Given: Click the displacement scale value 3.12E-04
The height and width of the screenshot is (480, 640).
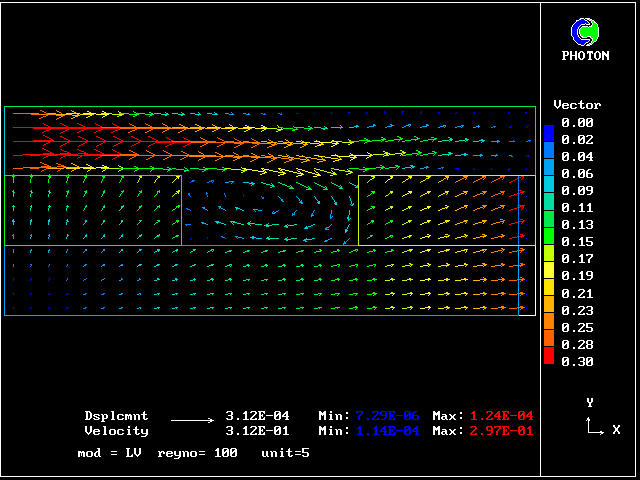Looking at the screenshot, I should tap(257, 416).
